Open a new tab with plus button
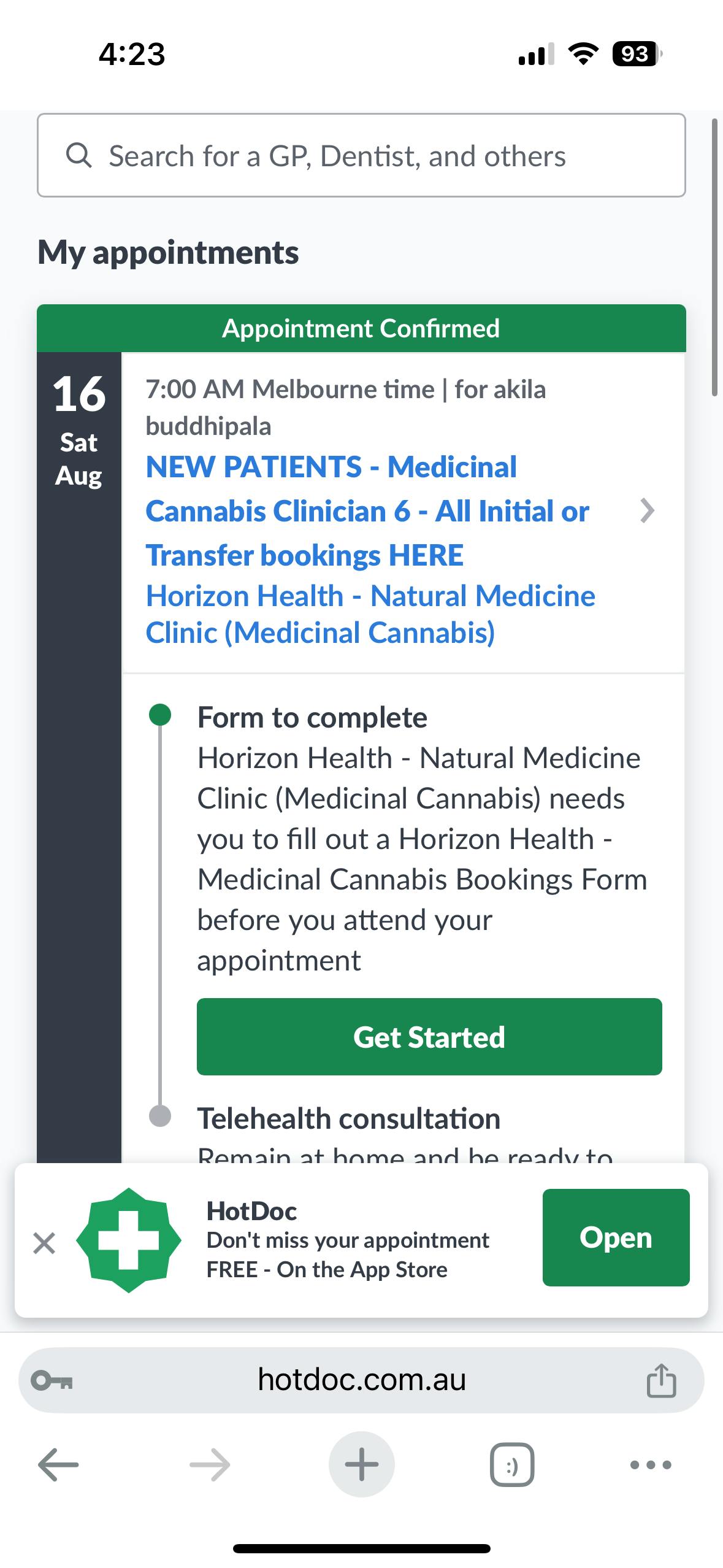 point(361,1464)
